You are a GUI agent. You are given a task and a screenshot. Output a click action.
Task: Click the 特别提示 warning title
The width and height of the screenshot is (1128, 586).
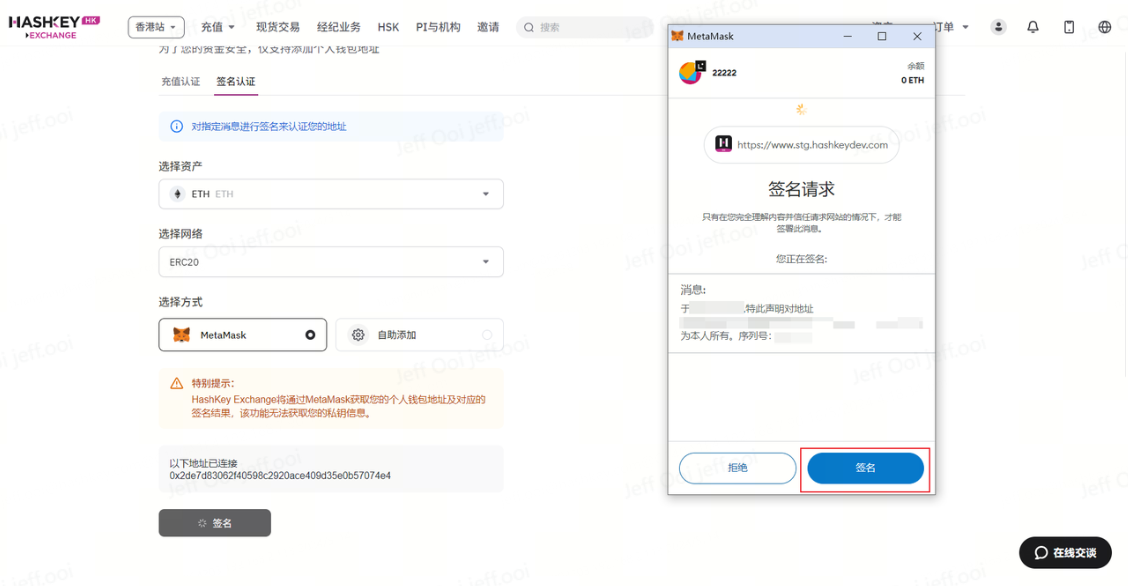point(213,383)
